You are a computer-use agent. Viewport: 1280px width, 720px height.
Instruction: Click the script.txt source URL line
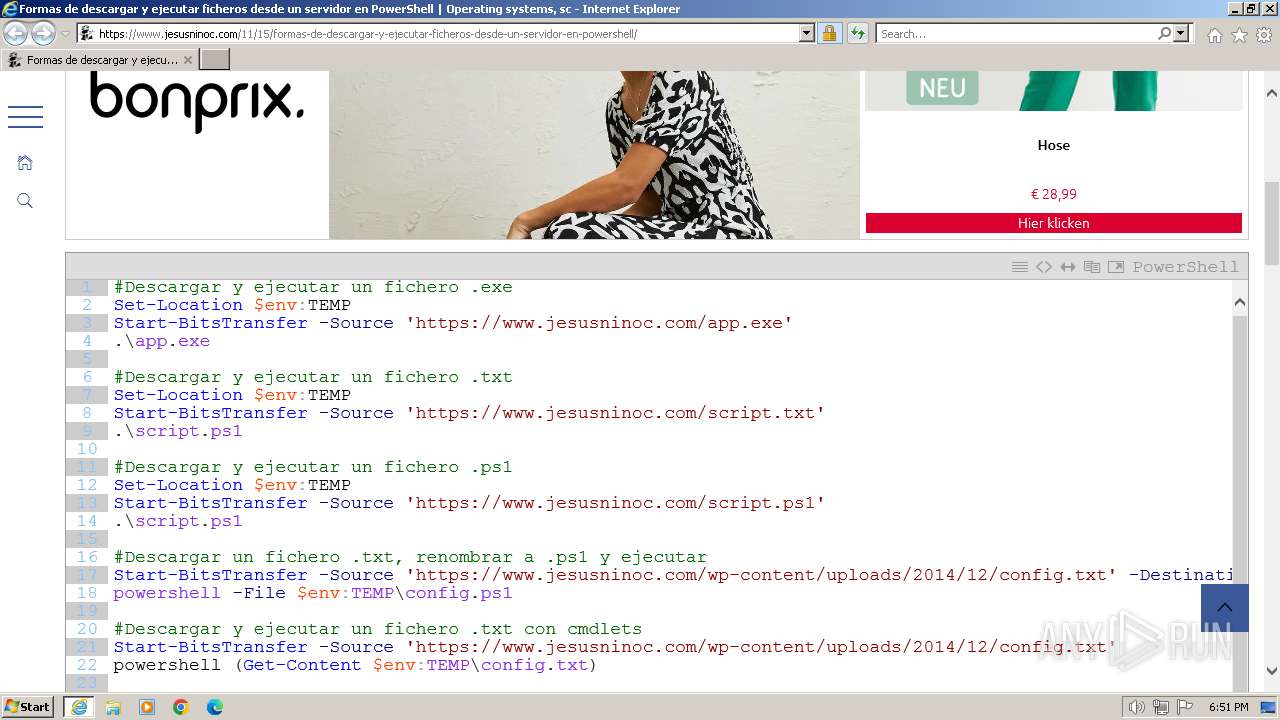click(x=469, y=413)
